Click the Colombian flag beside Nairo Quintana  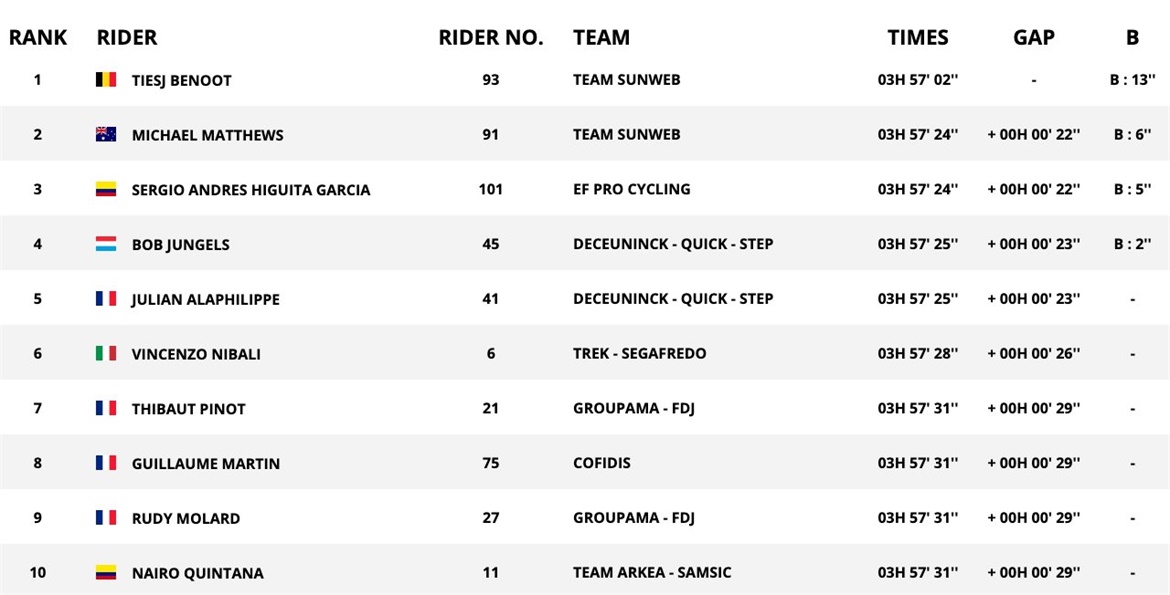click(106, 573)
